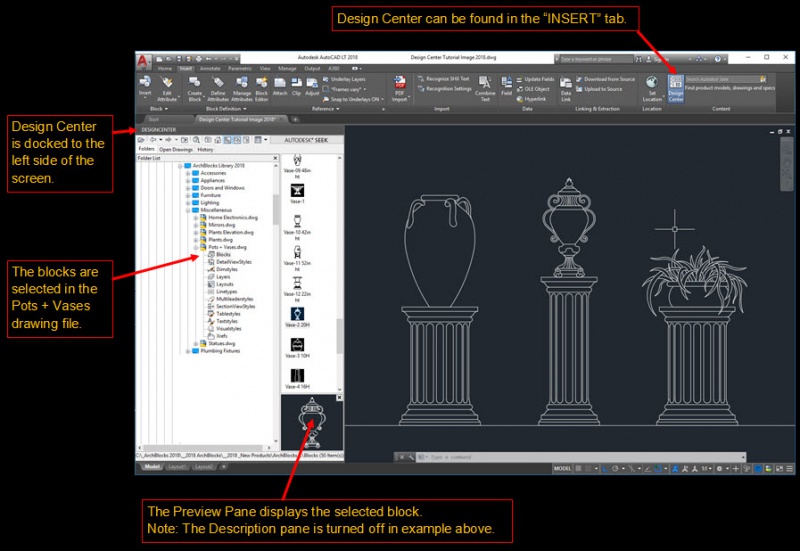Click the undo arrow in quick access toolbar
The image size is (800, 551).
(208, 59)
